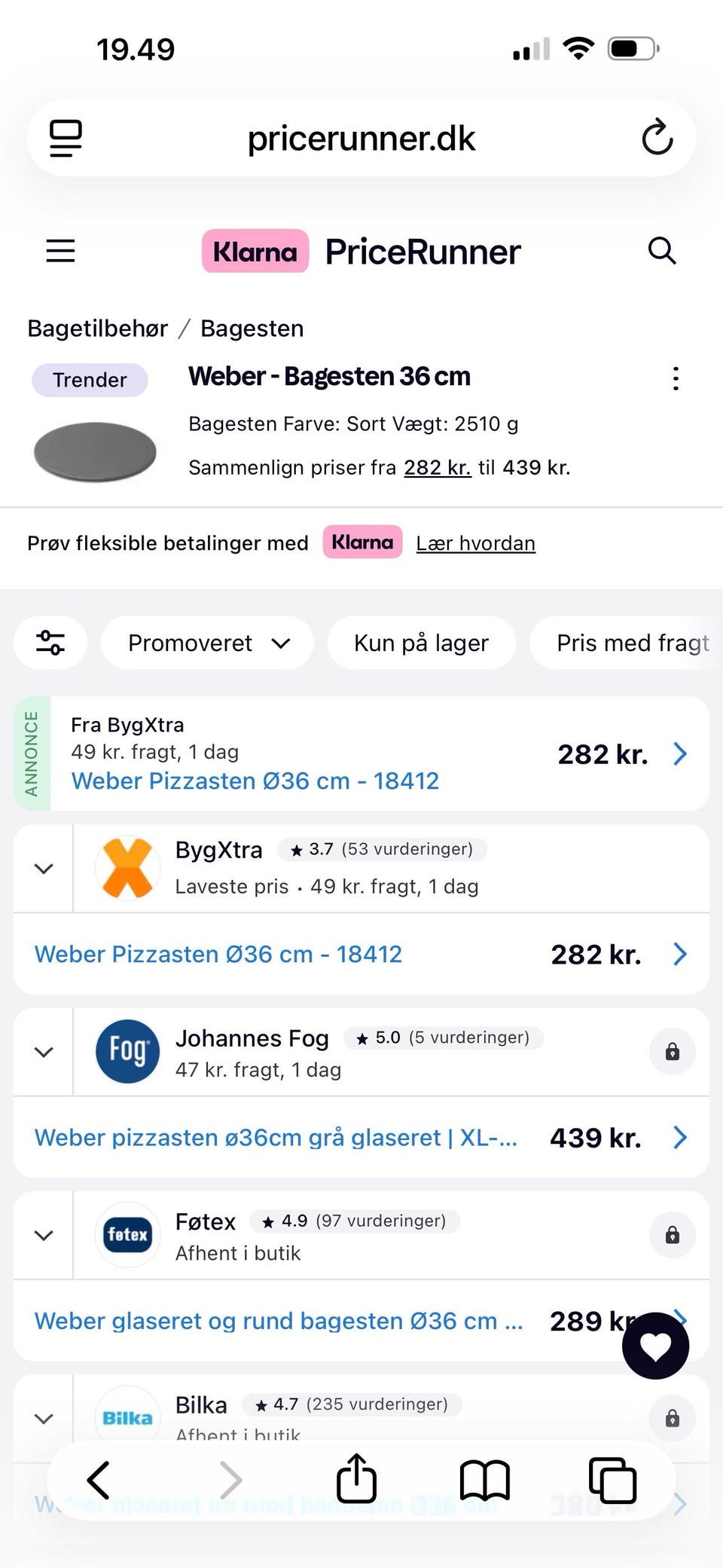The height and width of the screenshot is (1568, 723).
Task: Open the filter sliders icon
Action: [x=50, y=643]
